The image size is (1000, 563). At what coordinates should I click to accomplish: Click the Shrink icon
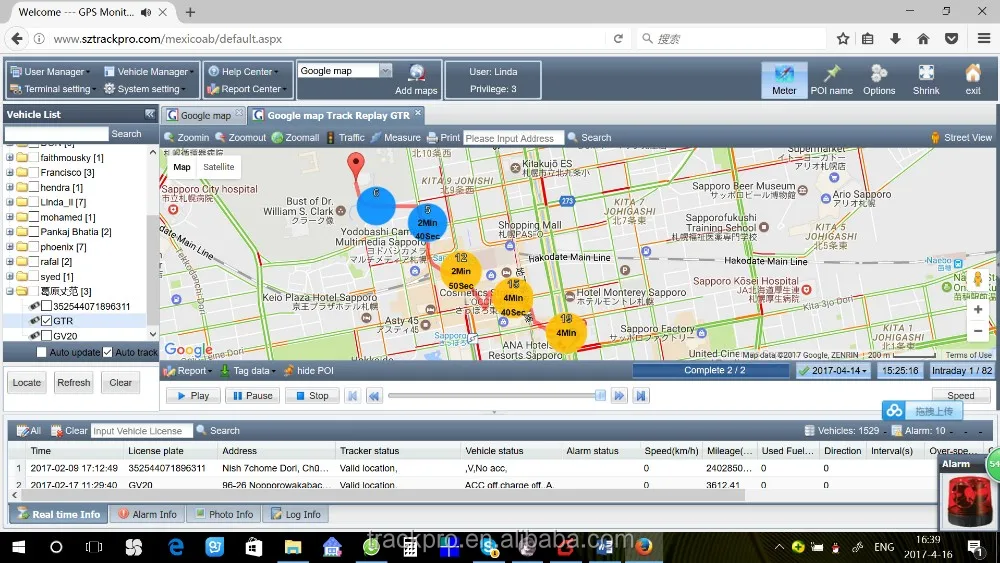click(x=926, y=74)
